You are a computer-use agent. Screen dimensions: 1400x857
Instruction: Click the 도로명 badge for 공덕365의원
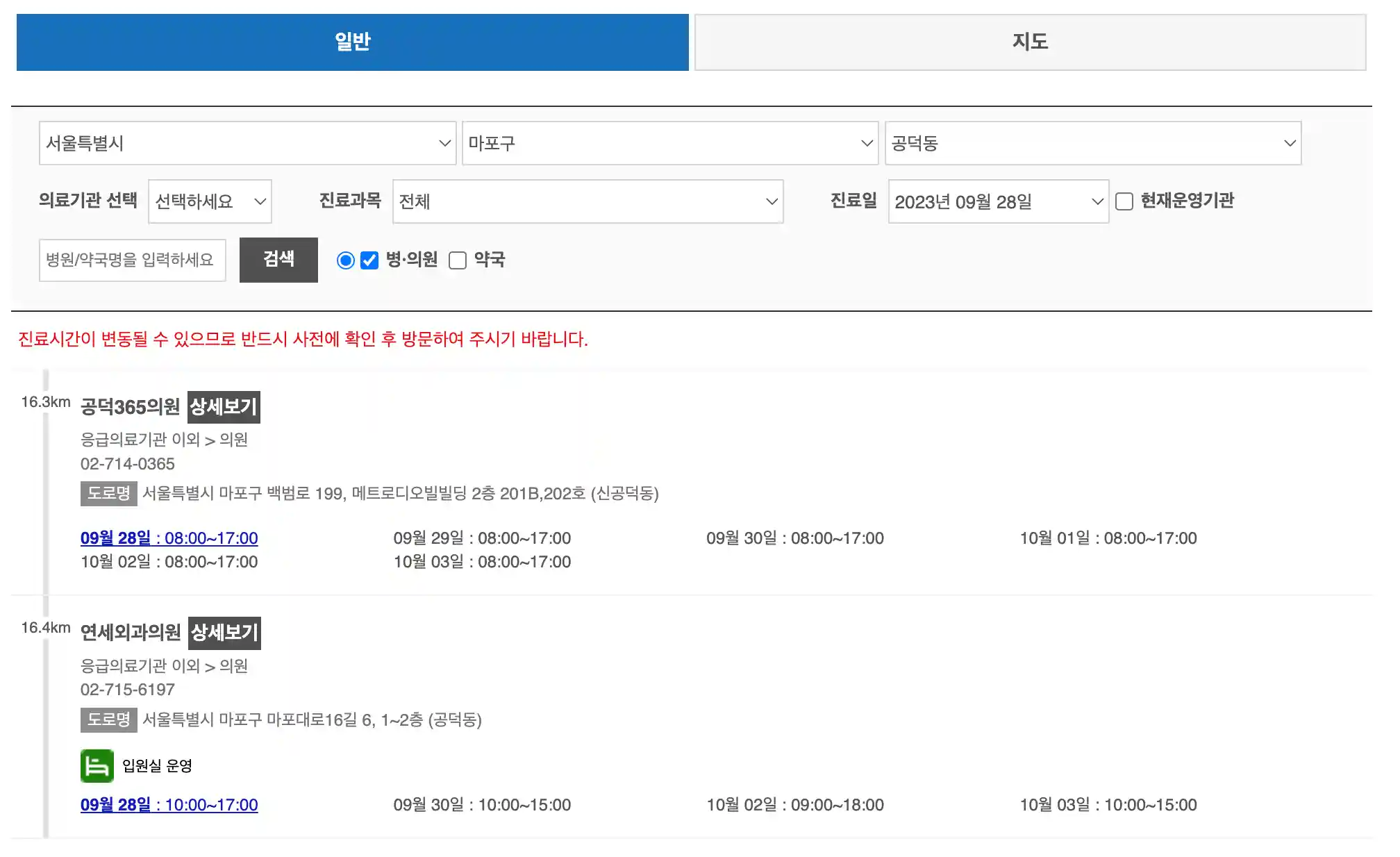point(108,495)
